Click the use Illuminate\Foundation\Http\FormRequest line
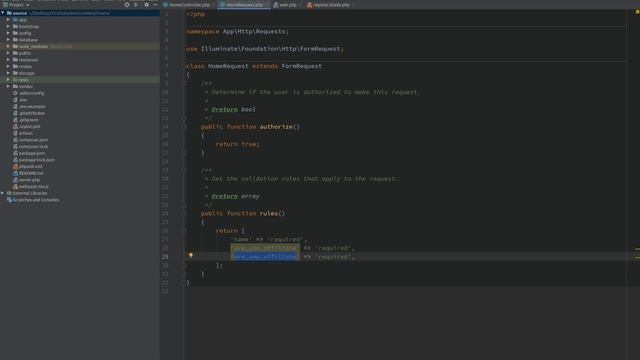Viewport: 640px width, 360px height. (265, 49)
